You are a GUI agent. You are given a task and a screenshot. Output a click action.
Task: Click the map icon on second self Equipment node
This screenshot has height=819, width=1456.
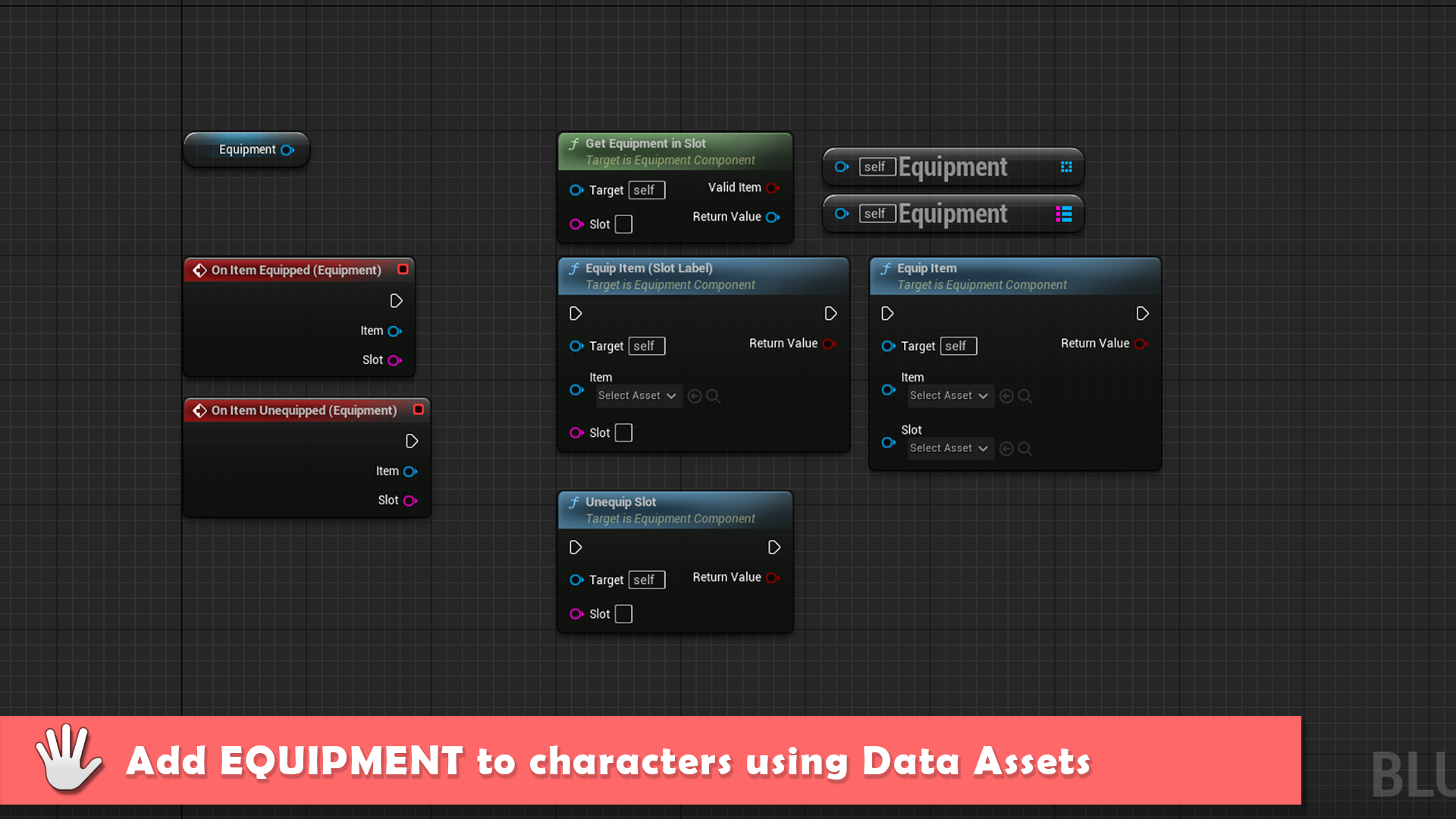(1064, 214)
